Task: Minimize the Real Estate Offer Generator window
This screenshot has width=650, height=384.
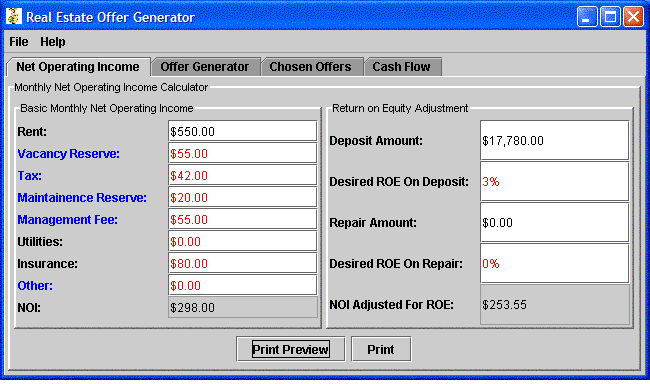Action: click(x=587, y=17)
